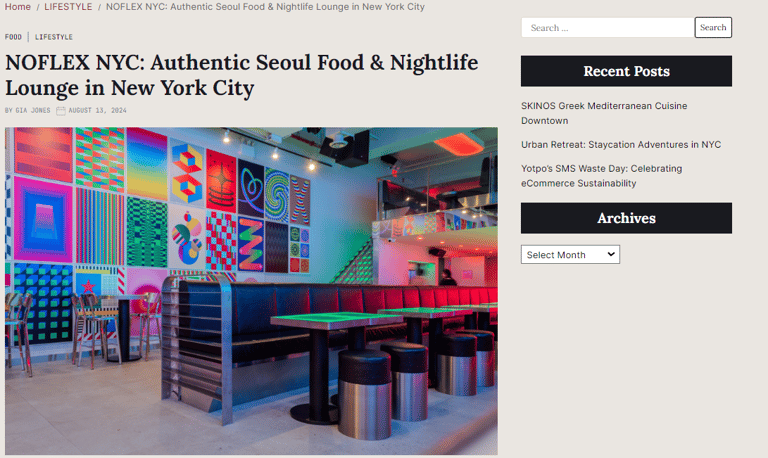Open Urban Retreat: Staycation Adventures post

pos(621,145)
